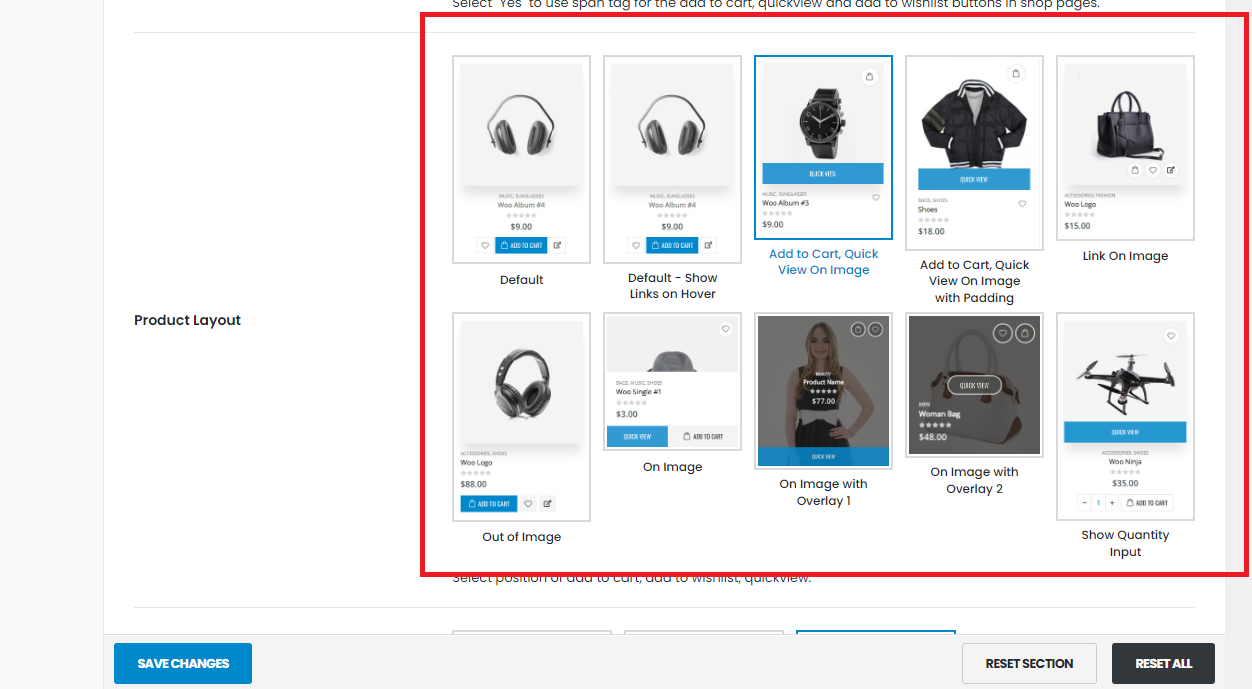Click the 'Product Layout' setting title

[187, 320]
